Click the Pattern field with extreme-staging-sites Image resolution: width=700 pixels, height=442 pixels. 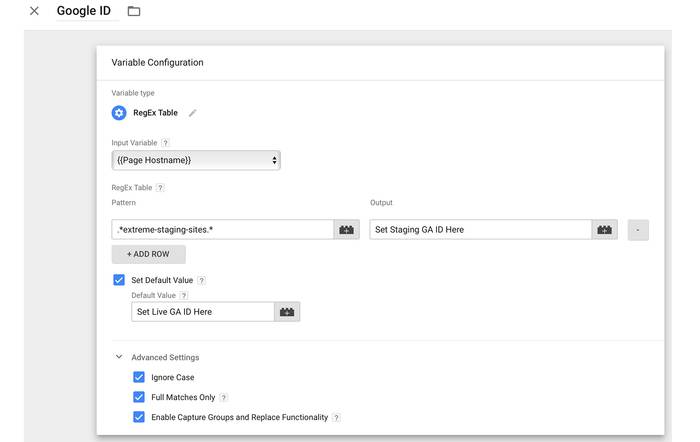pos(223,229)
